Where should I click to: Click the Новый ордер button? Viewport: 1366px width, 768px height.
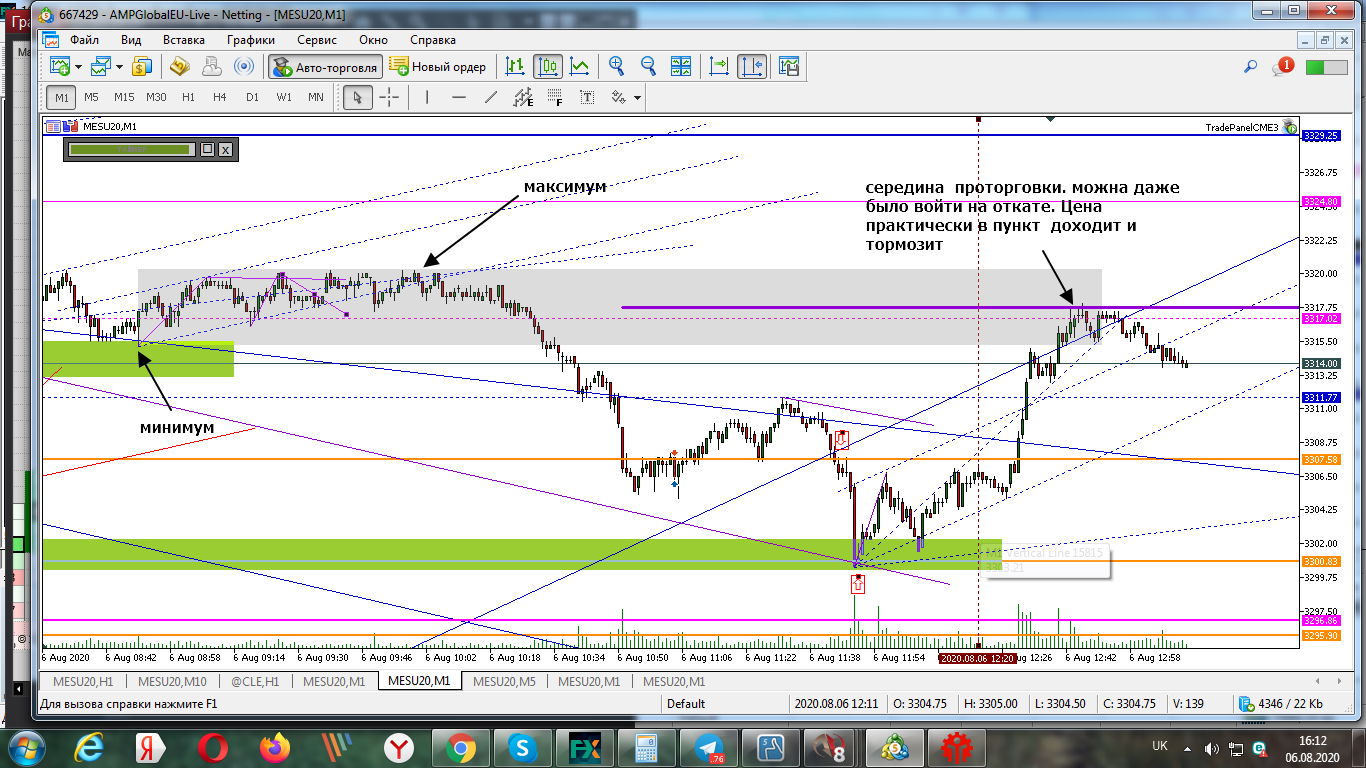pos(439,67)
